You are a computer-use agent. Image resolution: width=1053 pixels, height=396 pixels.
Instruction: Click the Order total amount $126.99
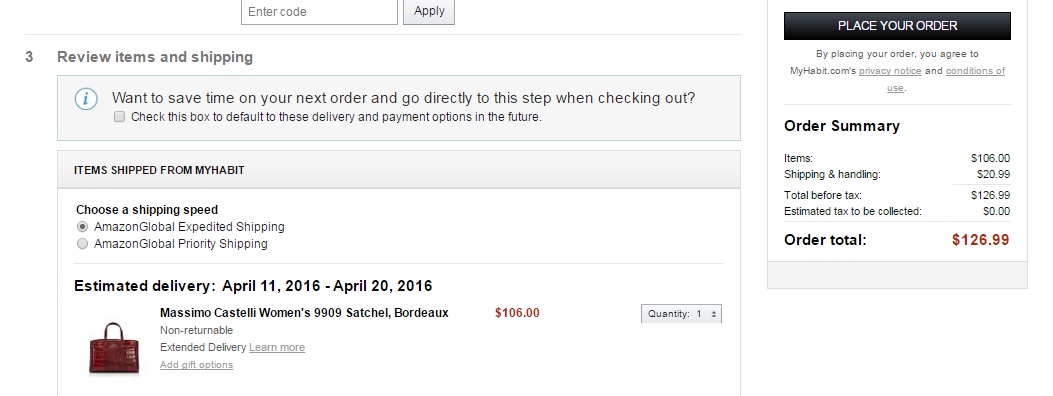[980, 240]
